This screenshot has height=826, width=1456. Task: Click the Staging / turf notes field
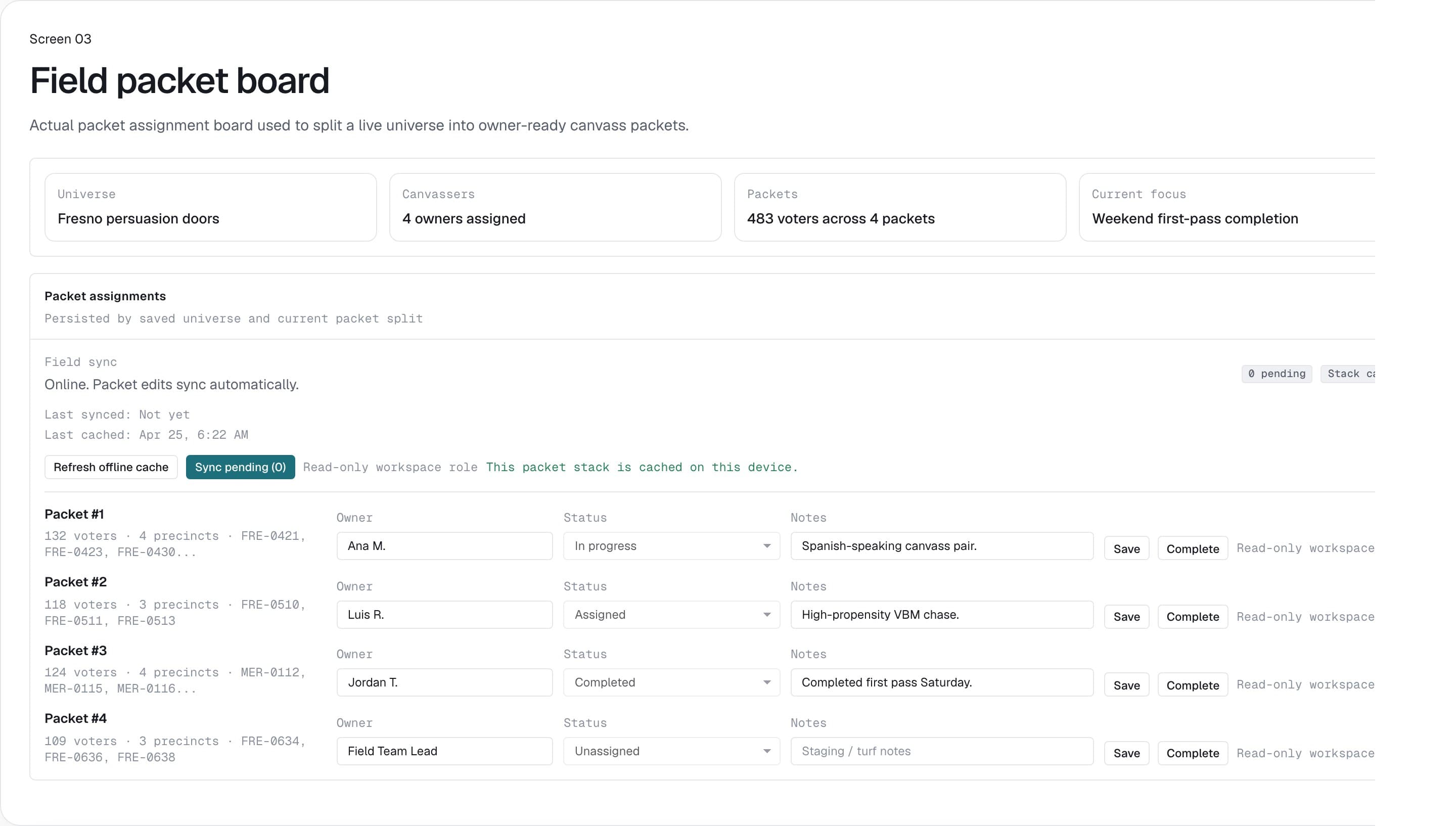point(941,751)
